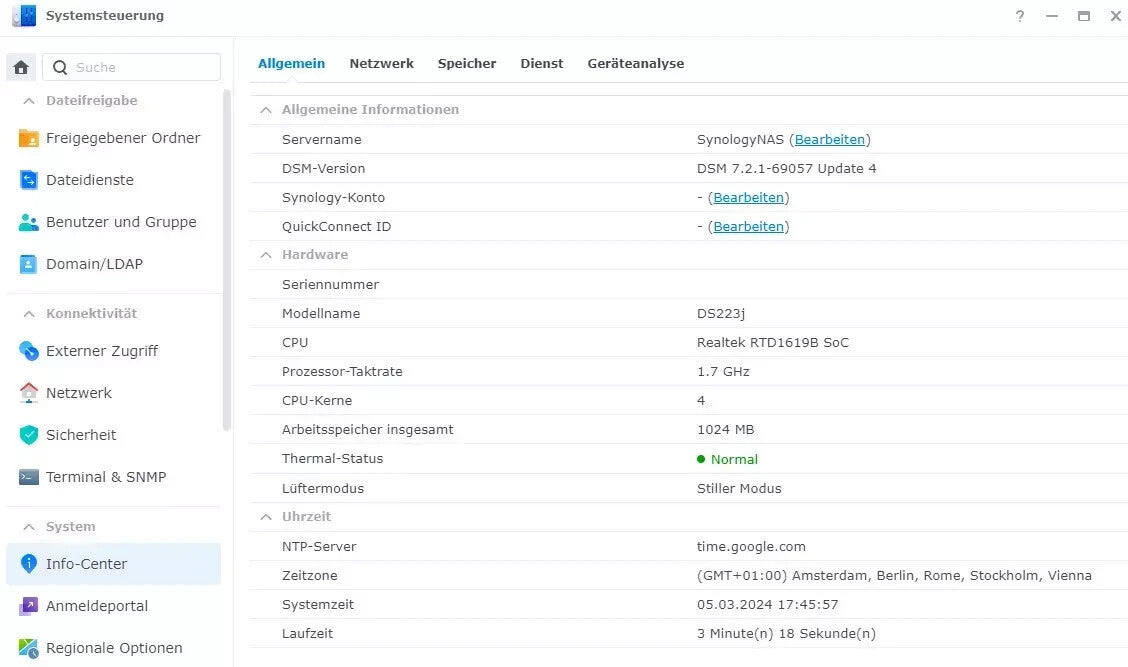Open the Anmeldeportal settings
Screen dimensions: 1128x667
(x=97, y=606)
